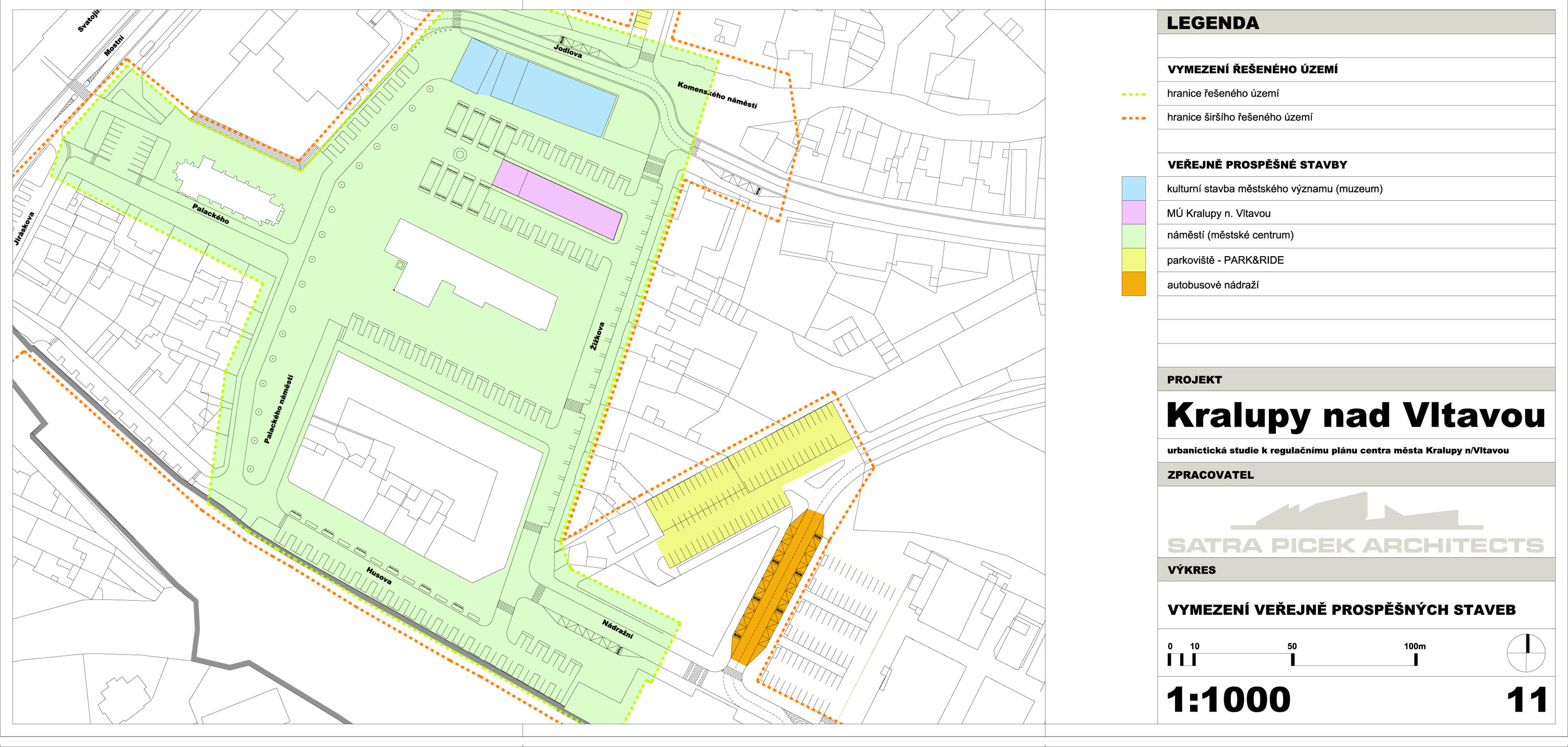Click the yellow PARK&RIDE legend swatch
The width and height of the screenshot is (1568, 747).
click(1133, 260)
